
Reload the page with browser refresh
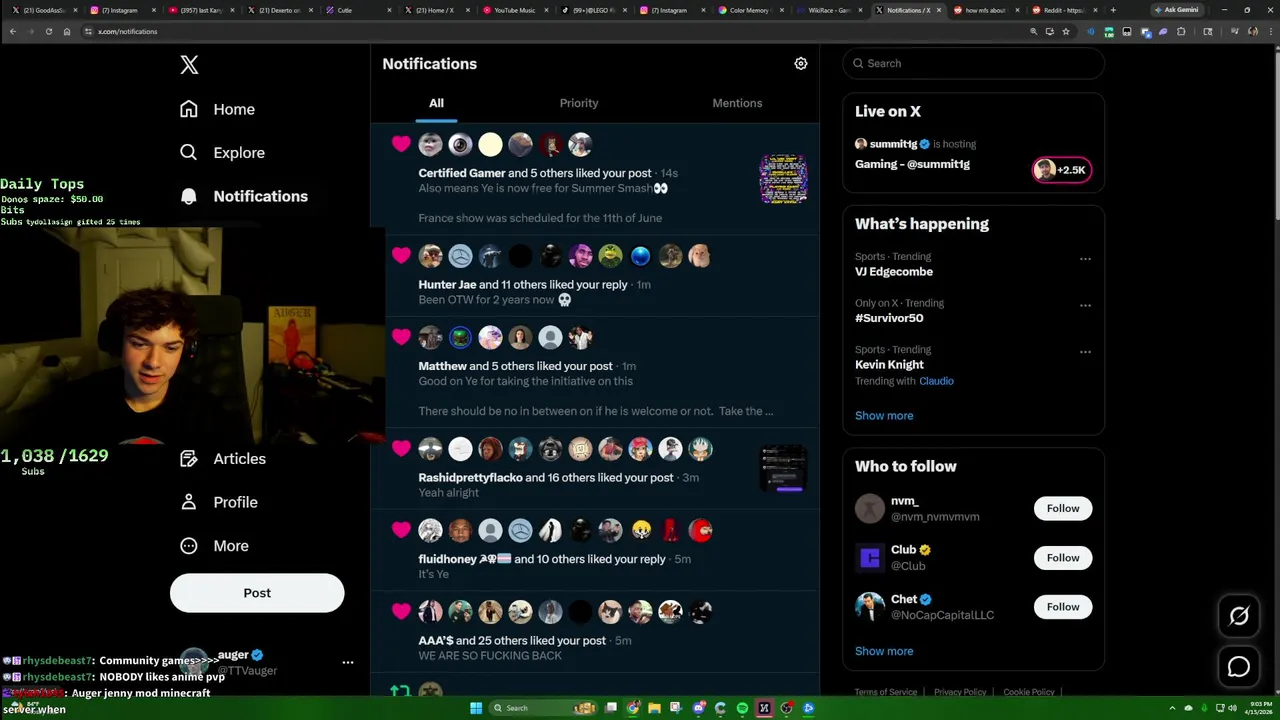(x=48, y=31)
